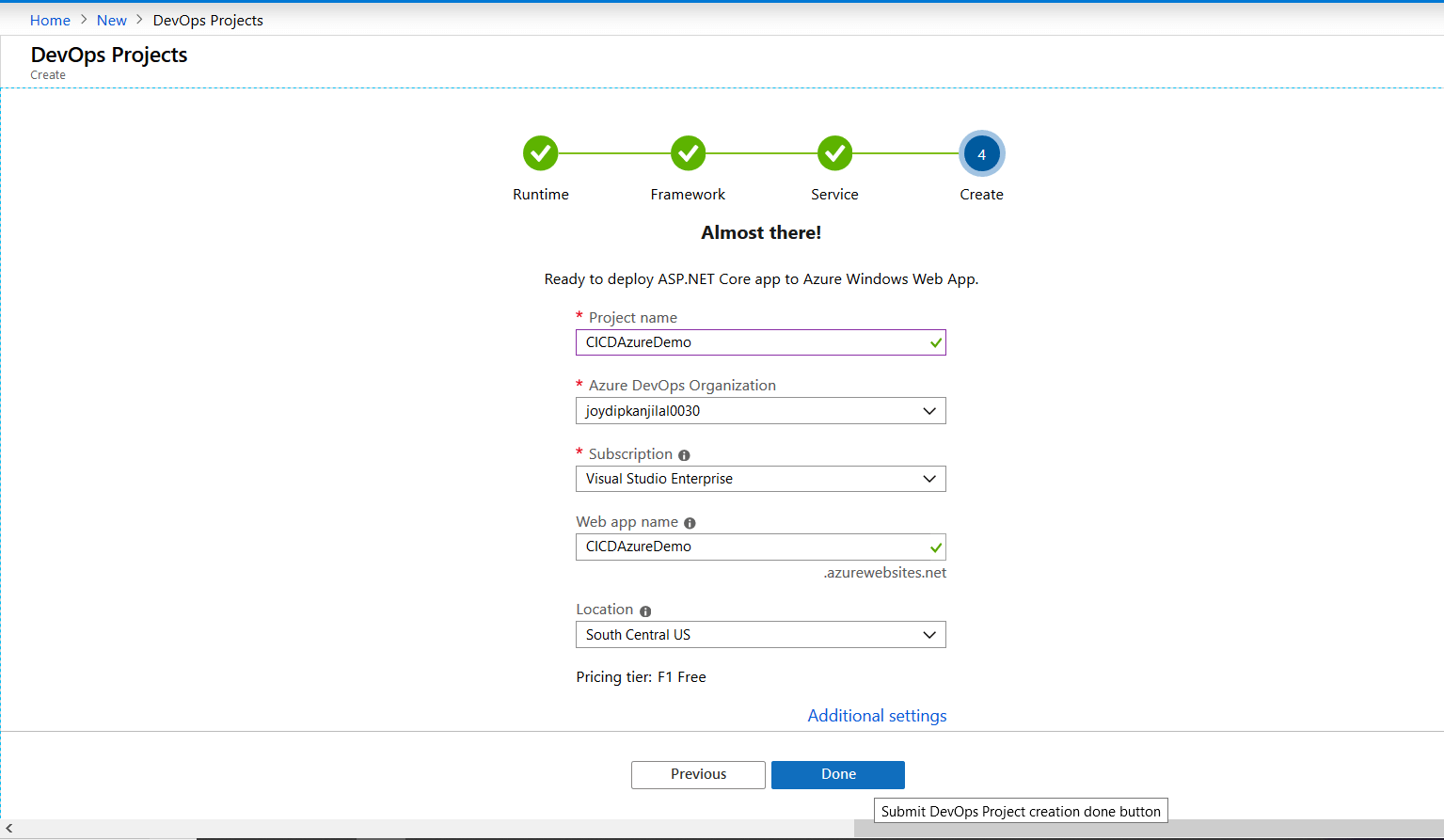Image resolution: width=1444 pixels, height=840 pixels.
Task: Click the Done button
Action: coord(838,775)
